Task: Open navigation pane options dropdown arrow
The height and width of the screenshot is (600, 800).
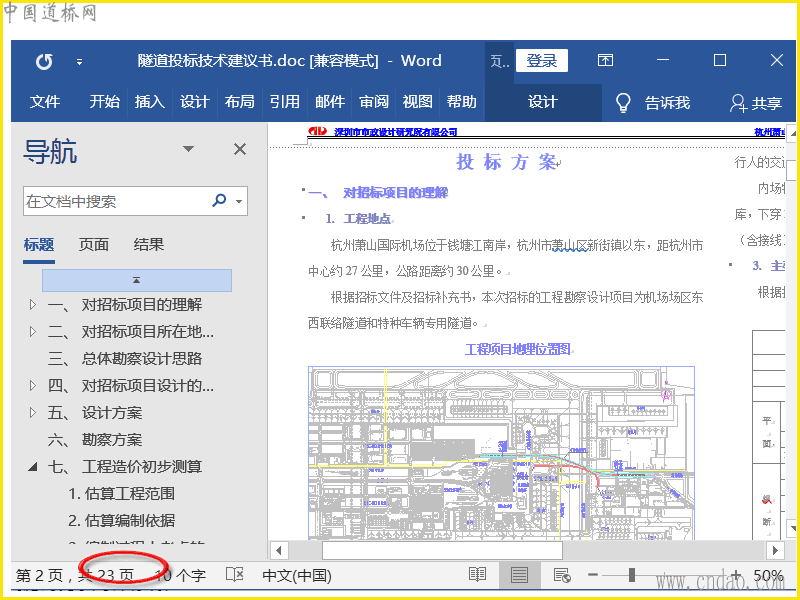Action: click(188, 149)
